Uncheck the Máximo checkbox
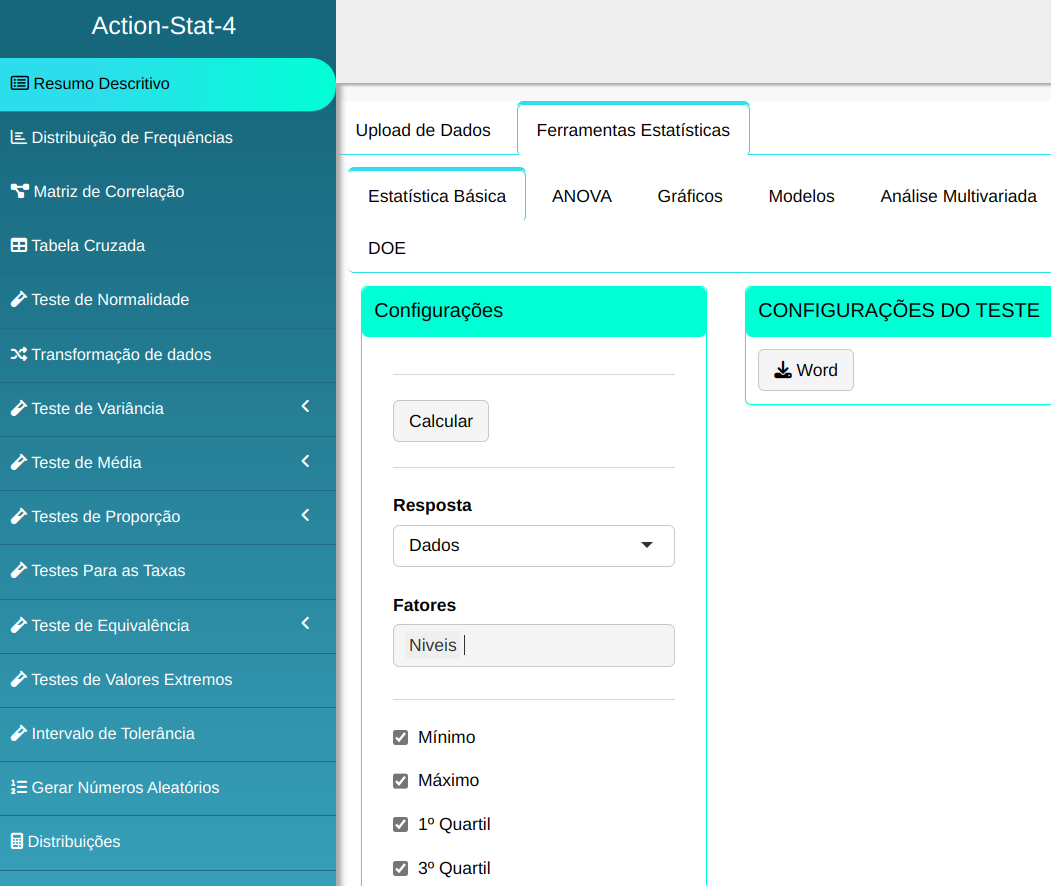 [x=401, y=781]
